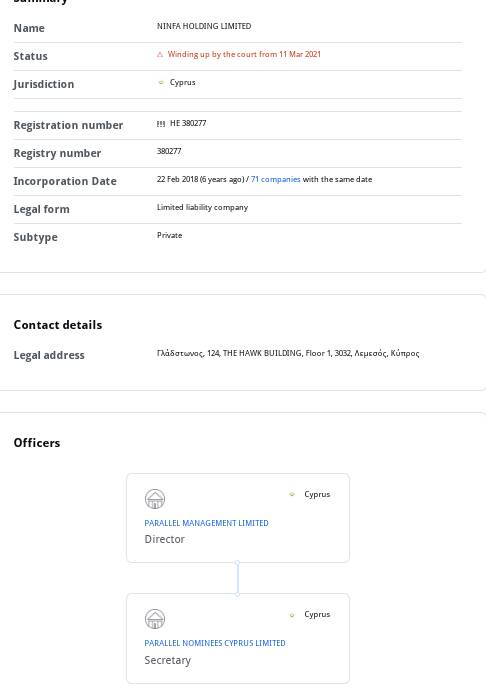Click the Secretary role label
486x686 pixels.
[x=168, y=660]
